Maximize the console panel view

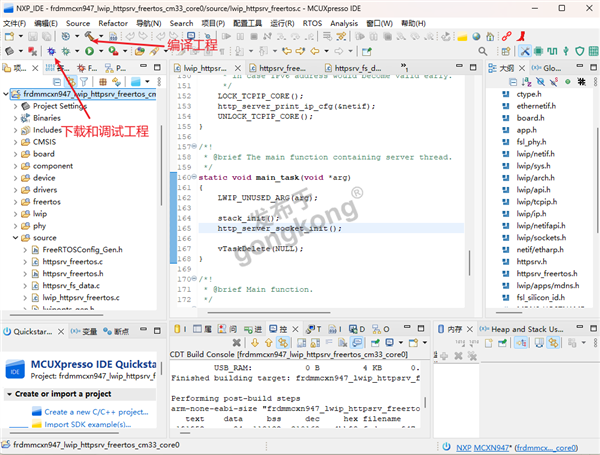(421, 328)
